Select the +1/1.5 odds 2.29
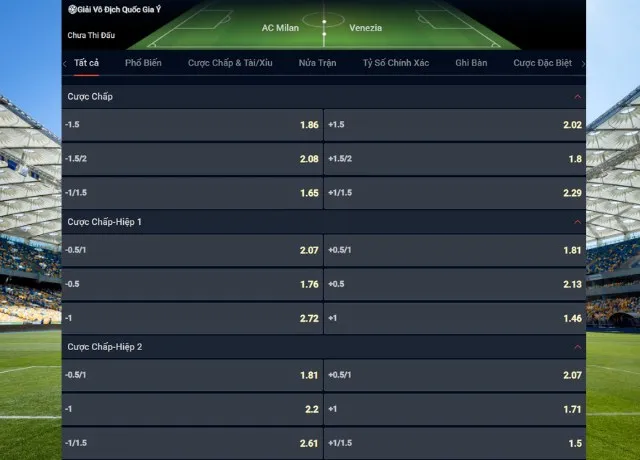The width and height of the screenshot is (640, 460). pos(454,193)
